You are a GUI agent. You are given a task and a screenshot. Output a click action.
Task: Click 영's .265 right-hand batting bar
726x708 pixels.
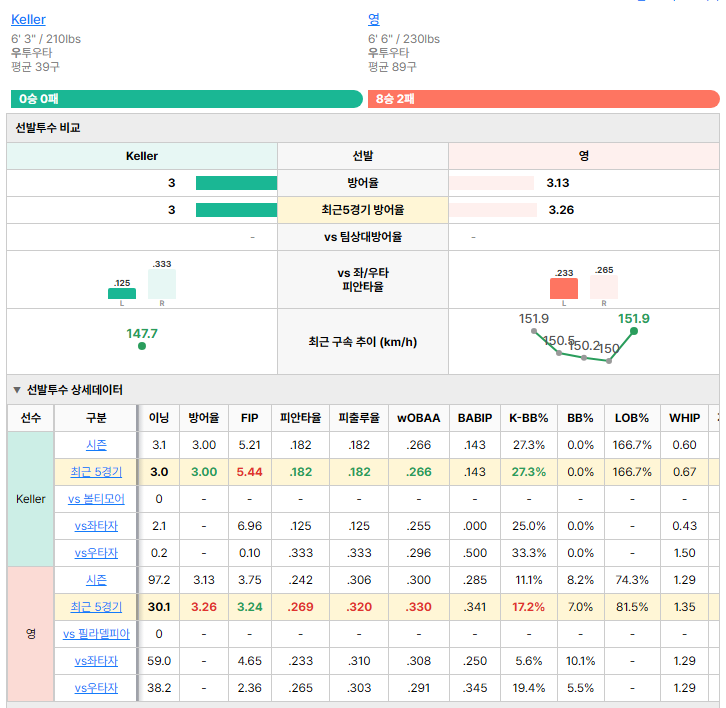[604, 287]
